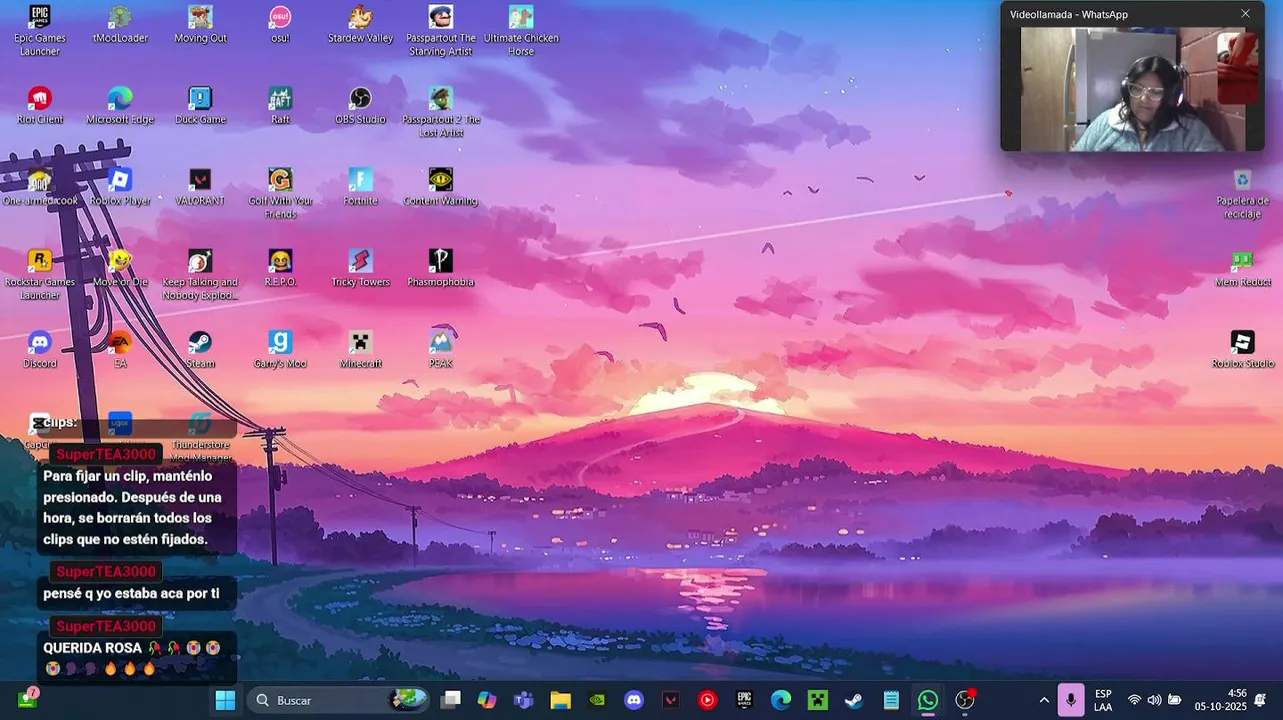
Task: Select the Minecraft desktop shortcut
Action: [360, 350]
